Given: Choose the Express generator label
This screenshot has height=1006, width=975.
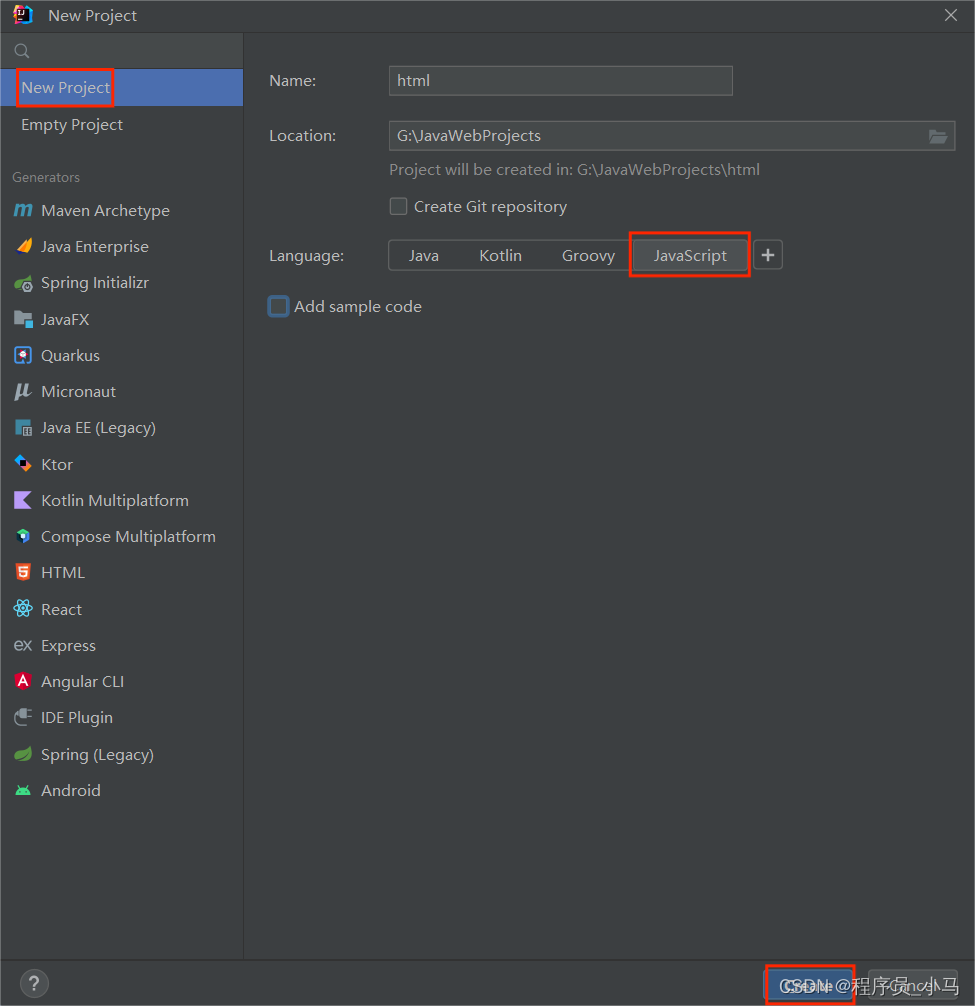Looking at the screenshot, I should pyautogui.click(x=68, y=645).
